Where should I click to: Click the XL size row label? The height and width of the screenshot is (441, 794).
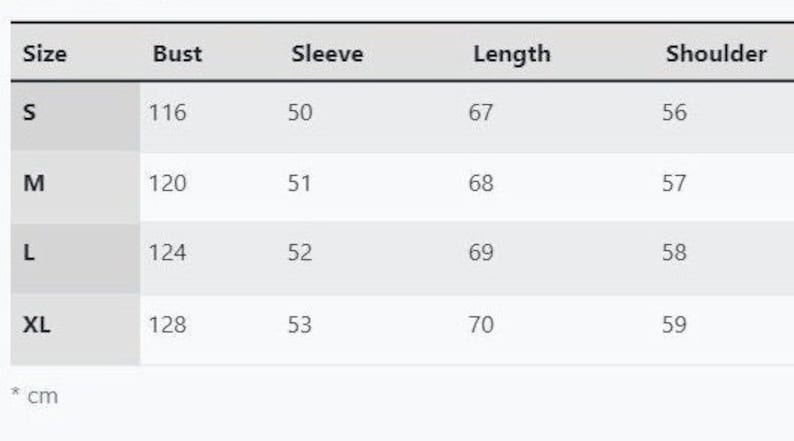coord(37,325)
